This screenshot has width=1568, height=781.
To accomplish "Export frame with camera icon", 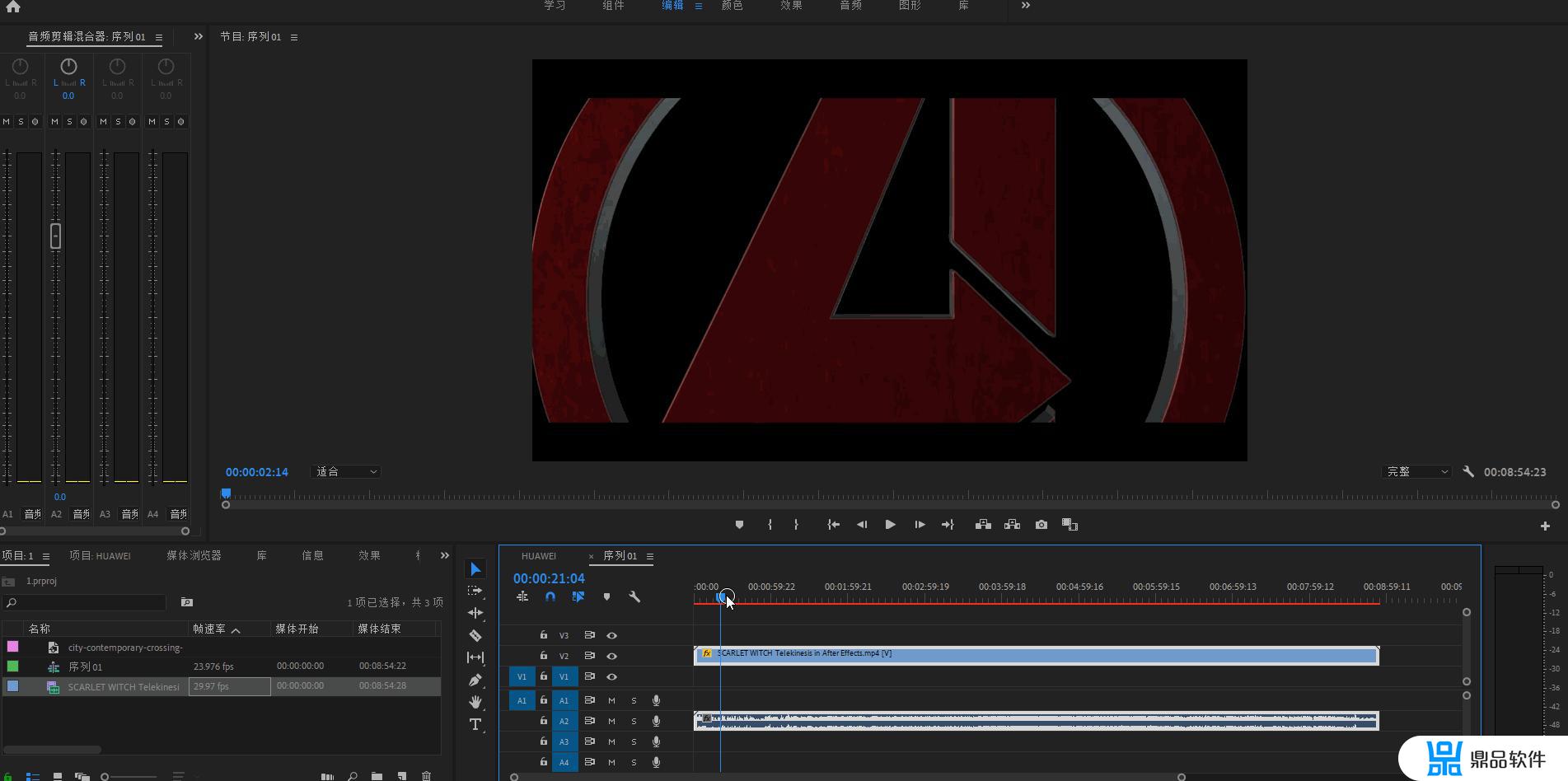I will click(1041, 525).
